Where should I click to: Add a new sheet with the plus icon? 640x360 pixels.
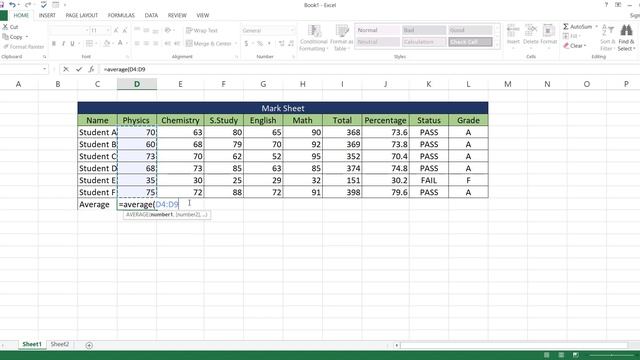(x=89, y=345)
